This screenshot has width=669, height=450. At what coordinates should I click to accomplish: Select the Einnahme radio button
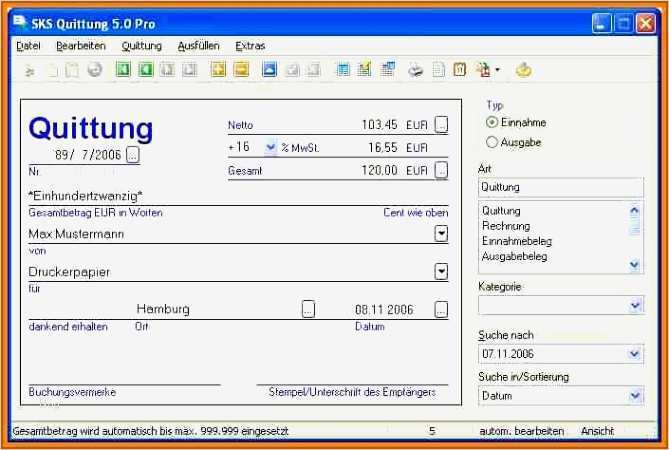click(x=492, y=122)
